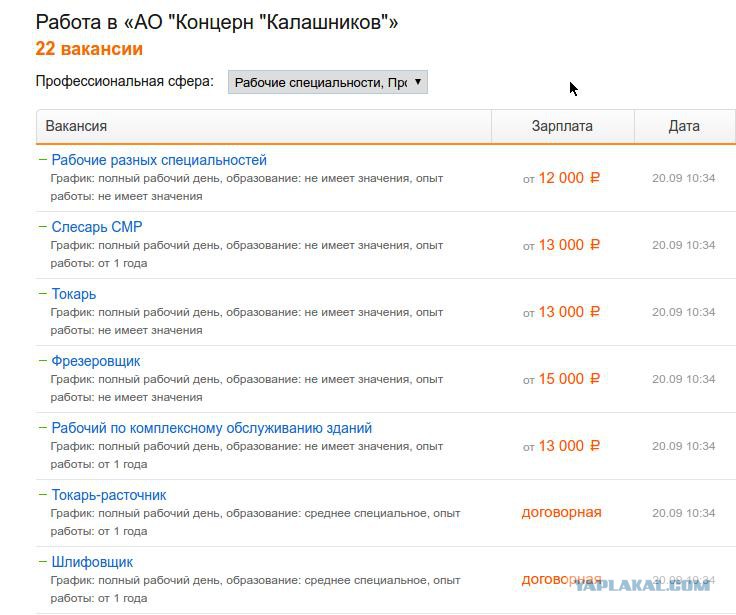Open Рабочий по комплексному обслуживанию зданий vacancy

click(x=212, y=428)
